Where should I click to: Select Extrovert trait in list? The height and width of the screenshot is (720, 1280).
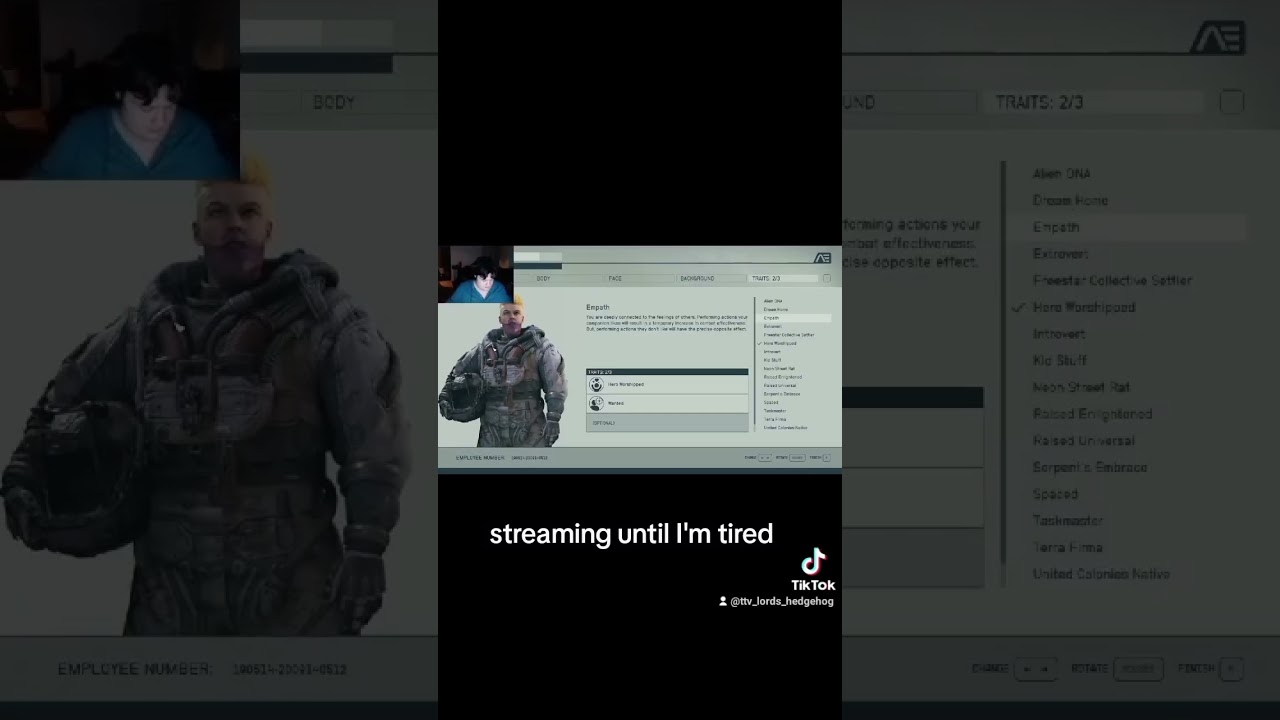point(773,326)
